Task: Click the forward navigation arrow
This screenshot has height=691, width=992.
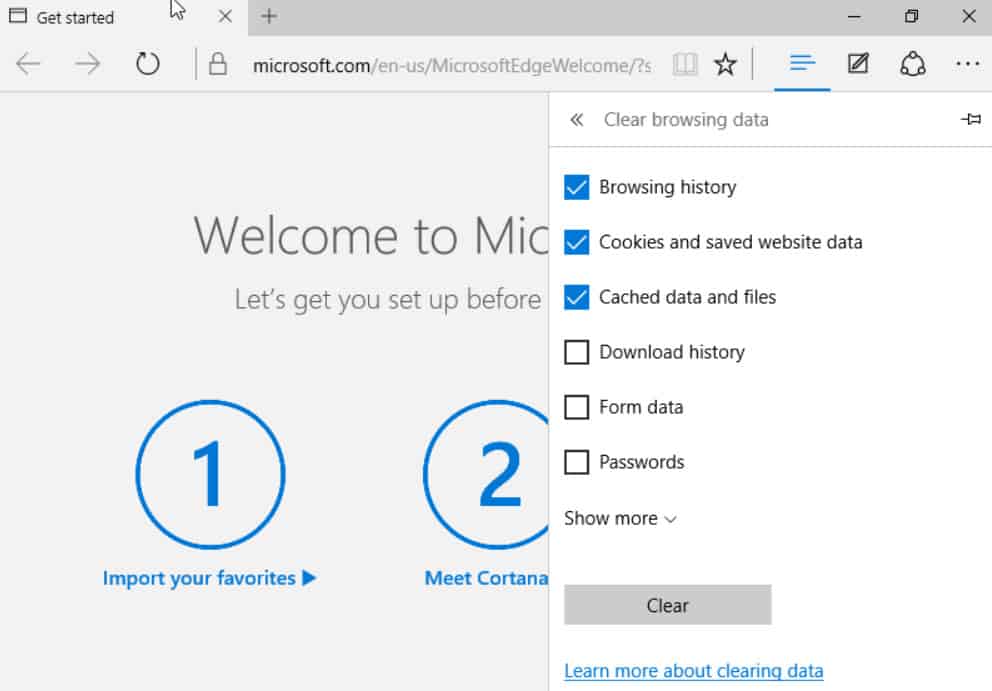Action: point(87,64)
